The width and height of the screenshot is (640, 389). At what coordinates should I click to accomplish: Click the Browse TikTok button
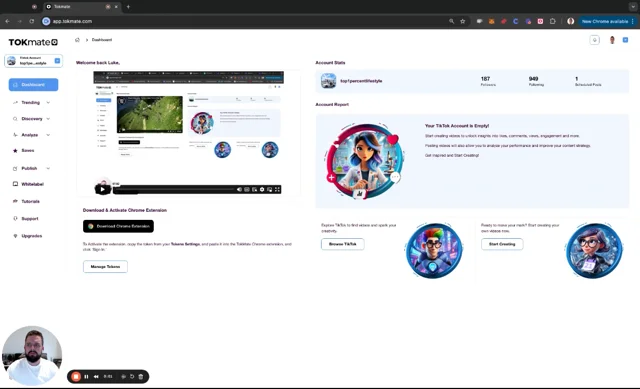point(342,244)
